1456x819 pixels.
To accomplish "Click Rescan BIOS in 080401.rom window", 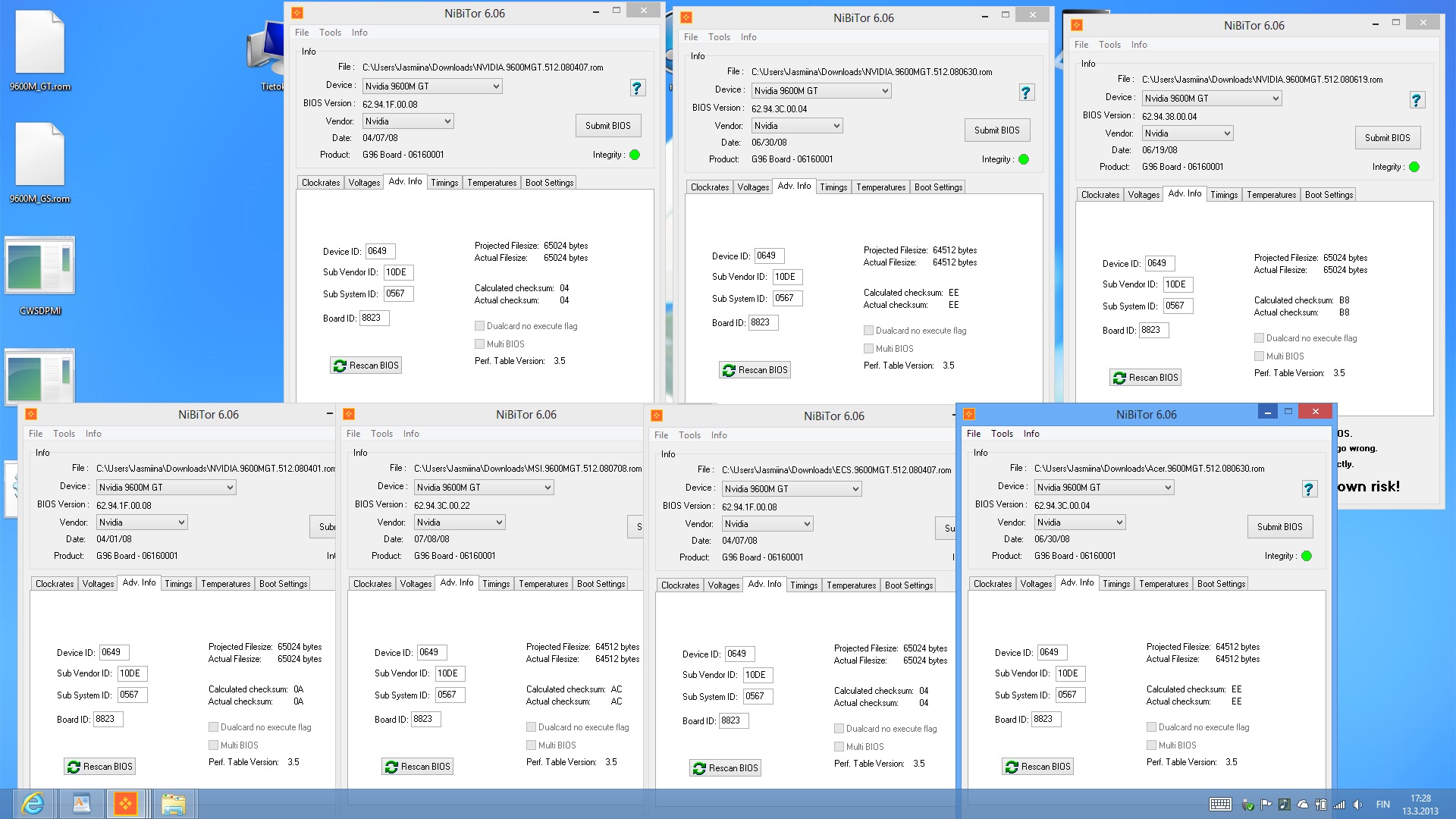I will pyautogui.click(x=99, y=767).
